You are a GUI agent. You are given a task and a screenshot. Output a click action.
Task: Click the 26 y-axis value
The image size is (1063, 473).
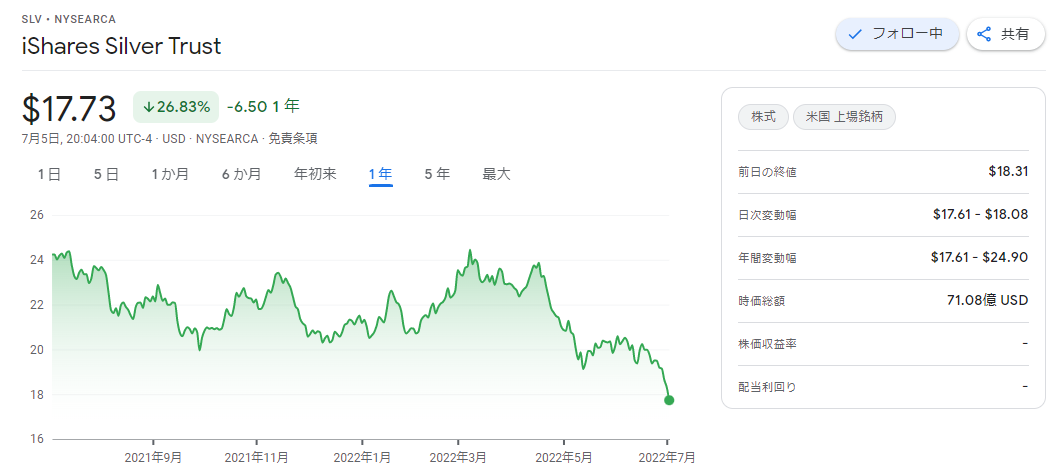(37, 215)
